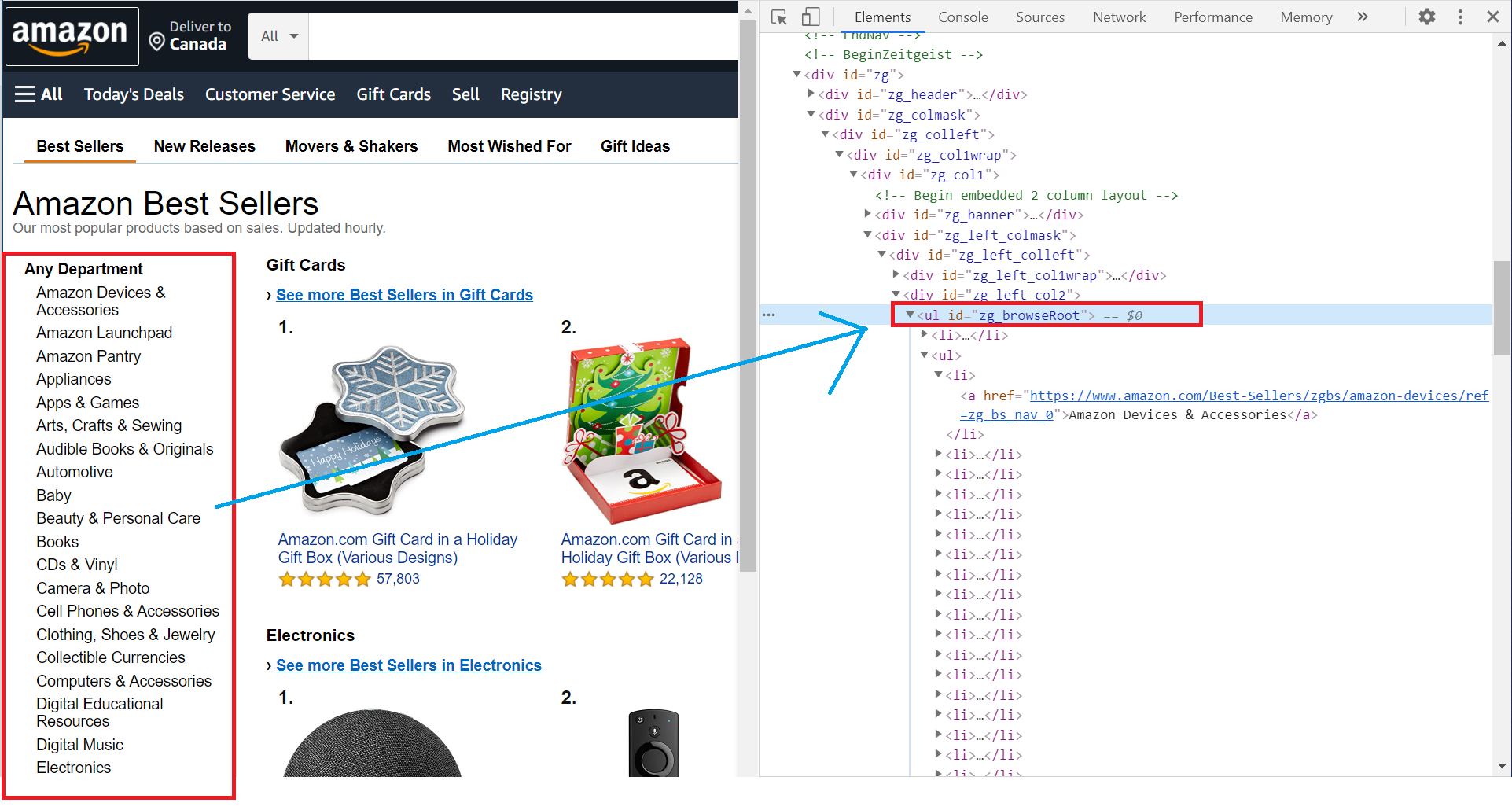Open the search category All dropdown
Viewport: 1512px width, 810px height.
(x=278, y=36)
